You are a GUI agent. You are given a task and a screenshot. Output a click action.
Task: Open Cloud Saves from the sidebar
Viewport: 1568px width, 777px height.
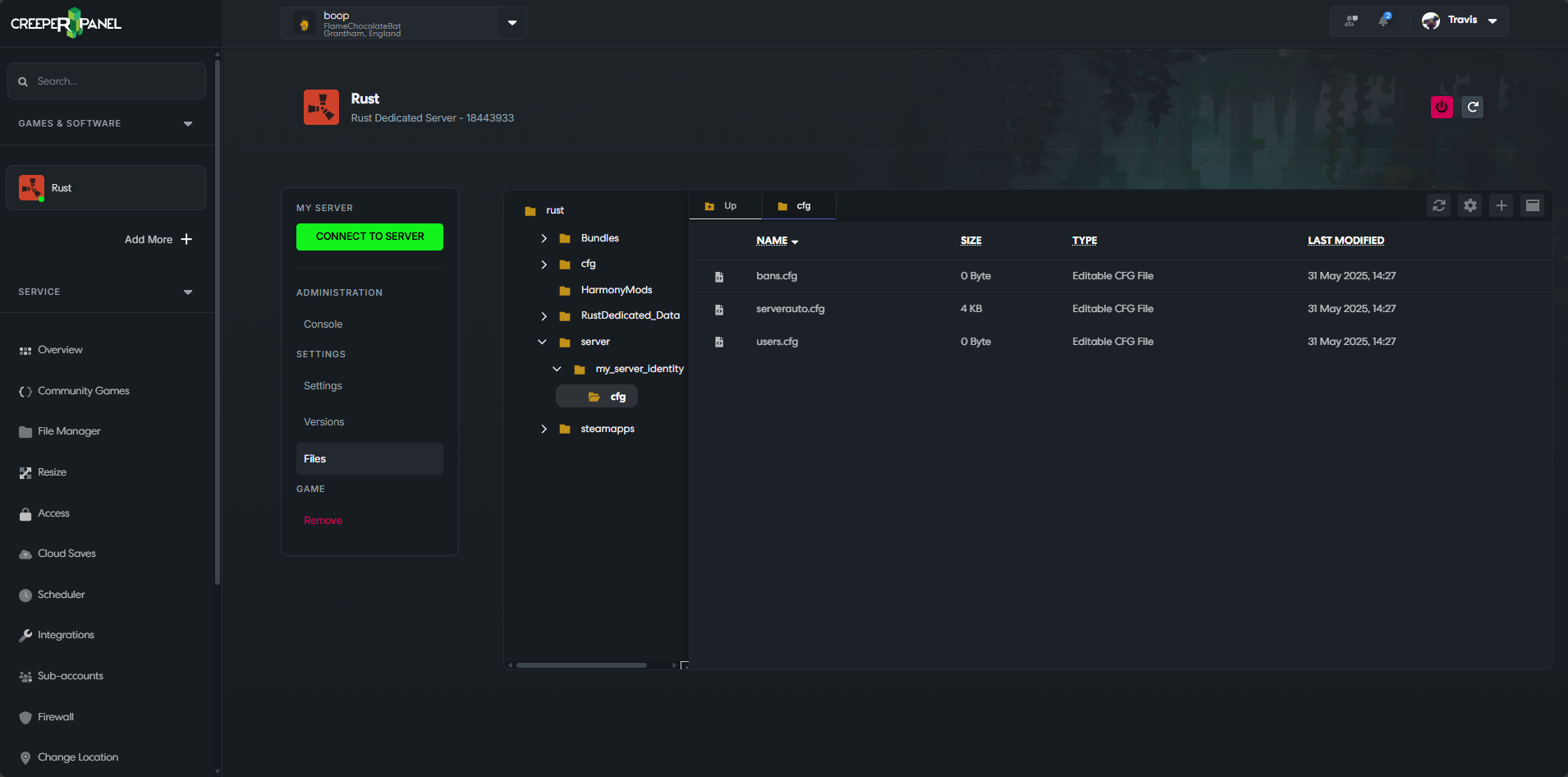25,553
